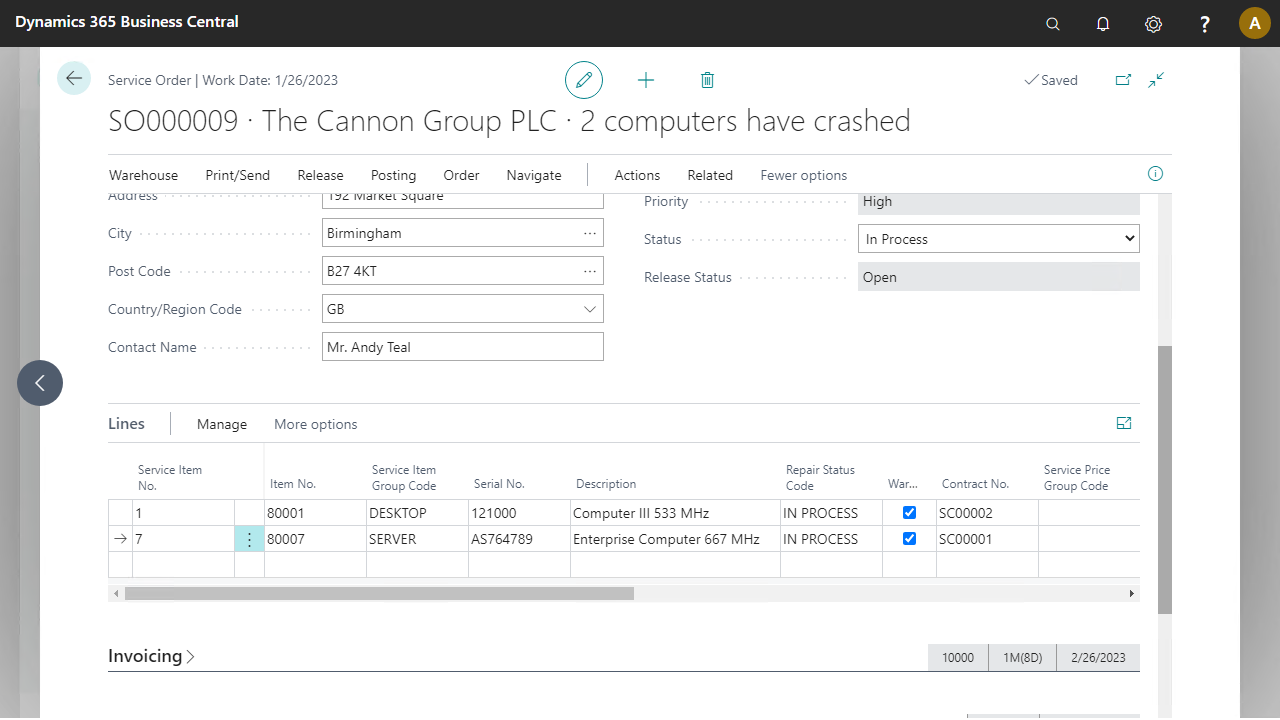
Task: Open the Release menu
Action: [x=320, y=175]
